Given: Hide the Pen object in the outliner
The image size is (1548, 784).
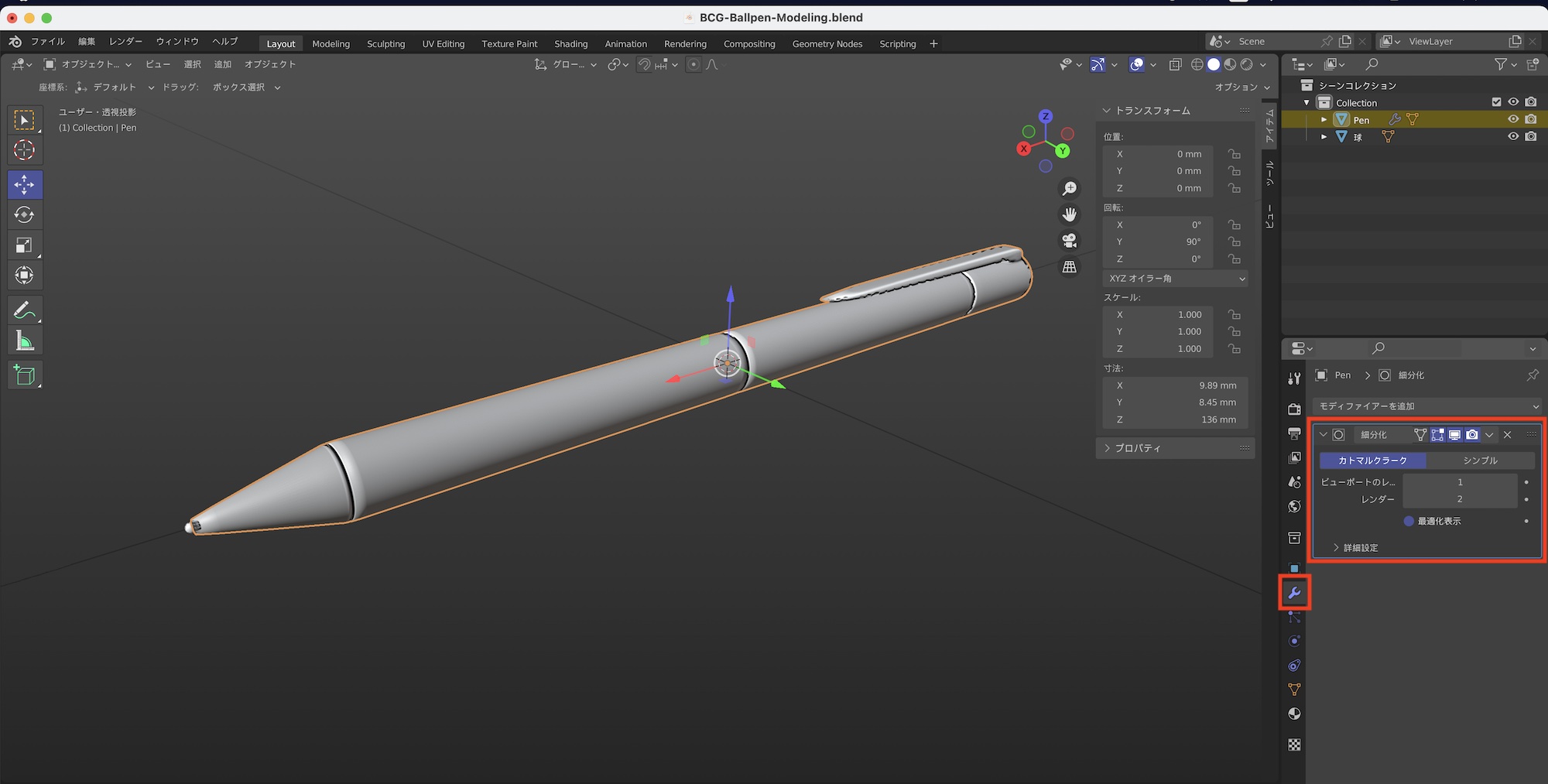Looking at the screenshot, I should pos(1513,119).
